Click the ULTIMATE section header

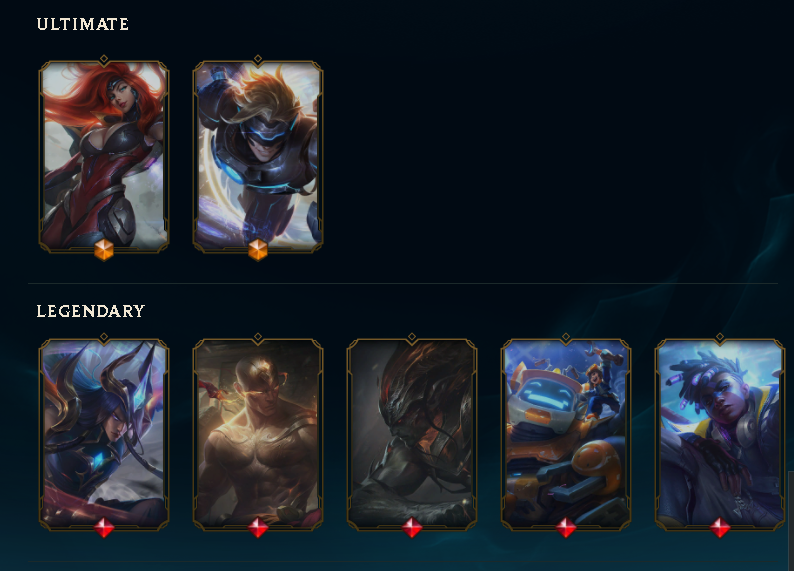83,24
